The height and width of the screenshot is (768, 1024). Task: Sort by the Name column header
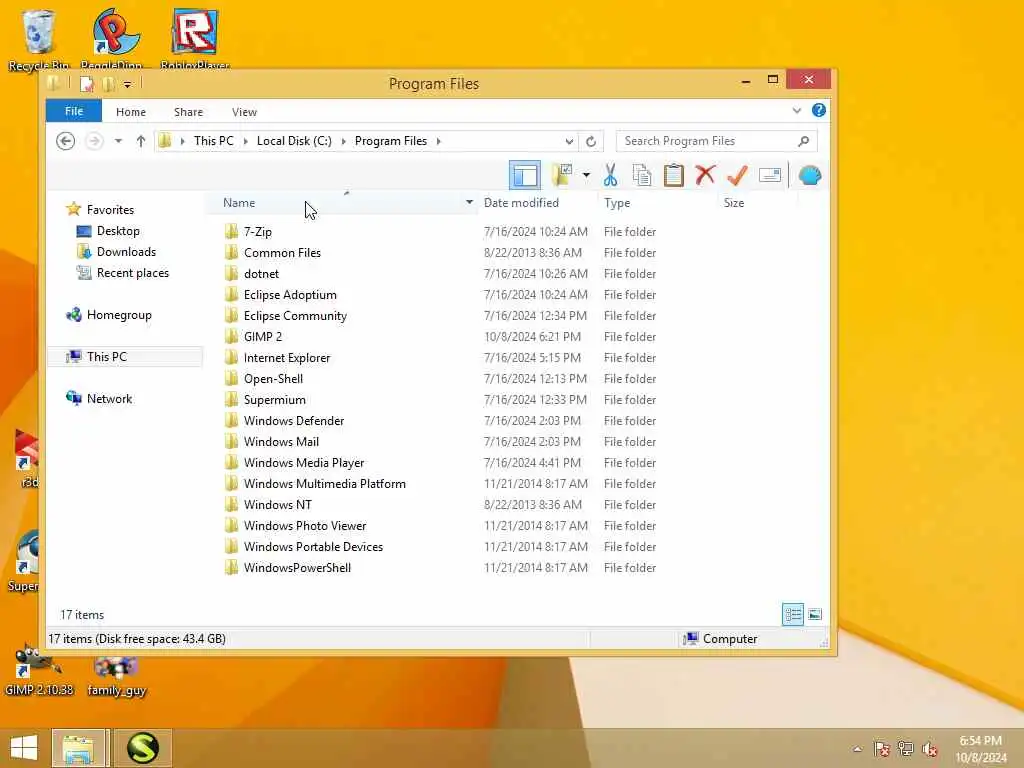pyautogui.click(x=239, y=203)
